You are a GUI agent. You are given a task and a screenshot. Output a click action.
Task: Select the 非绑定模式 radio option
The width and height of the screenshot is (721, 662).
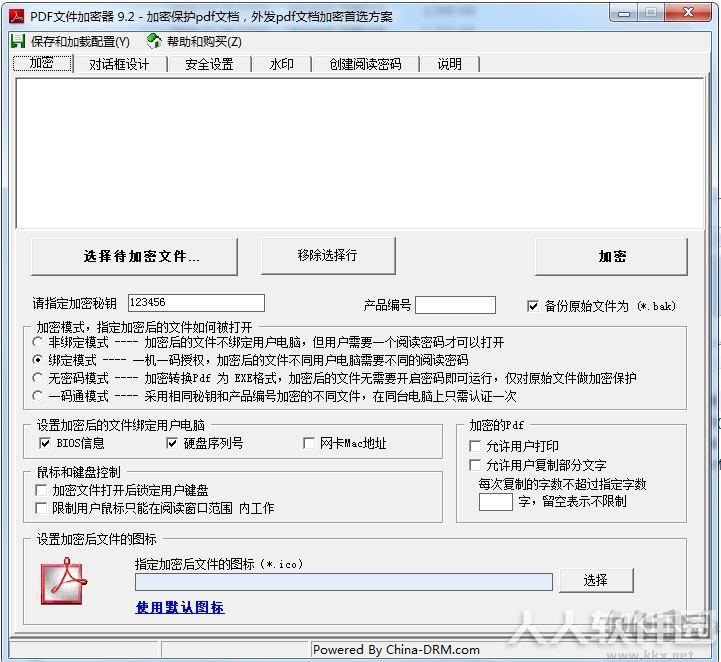38,342
